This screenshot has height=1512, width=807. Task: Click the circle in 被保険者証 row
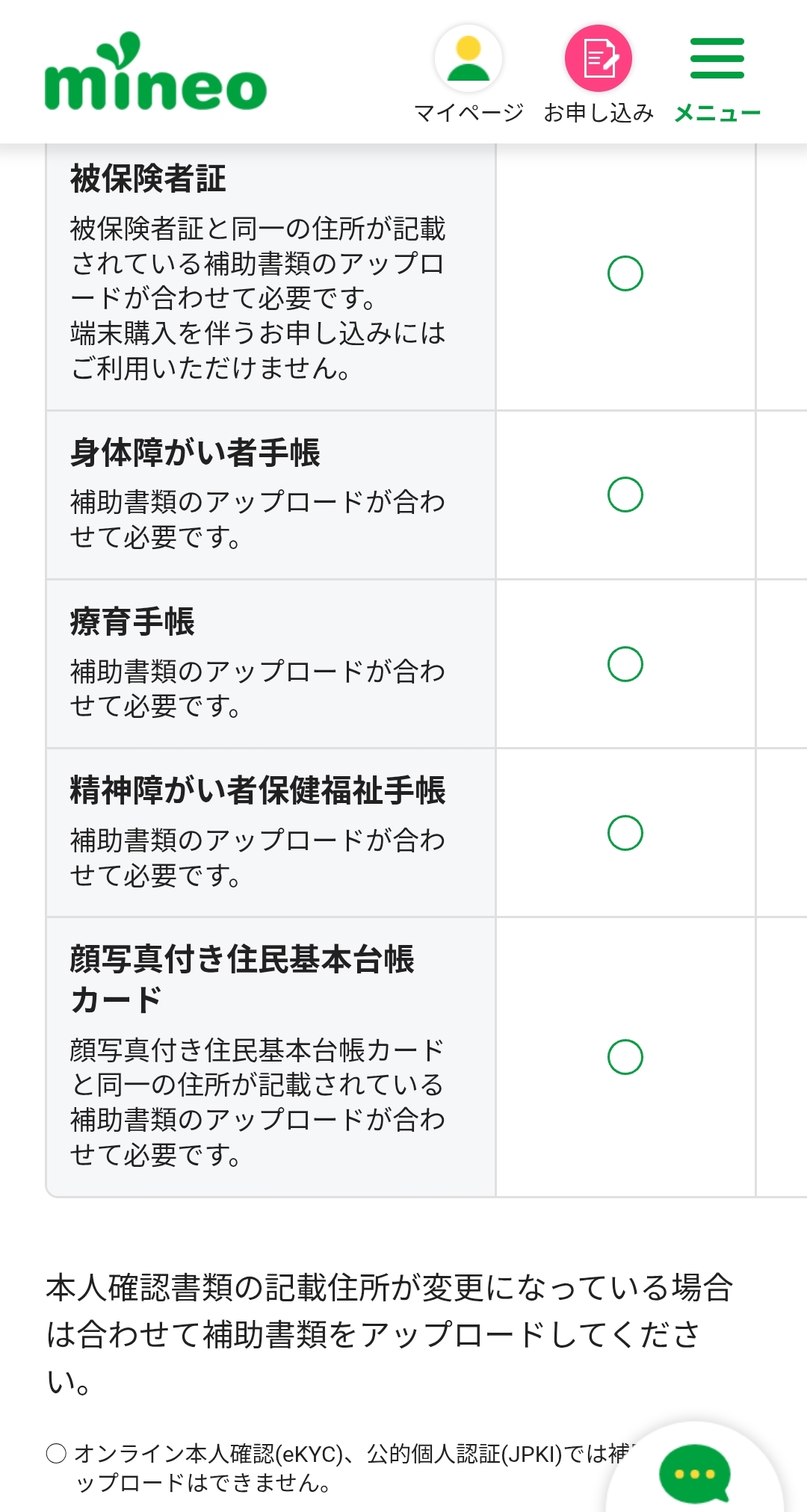[x=625, y=273]
